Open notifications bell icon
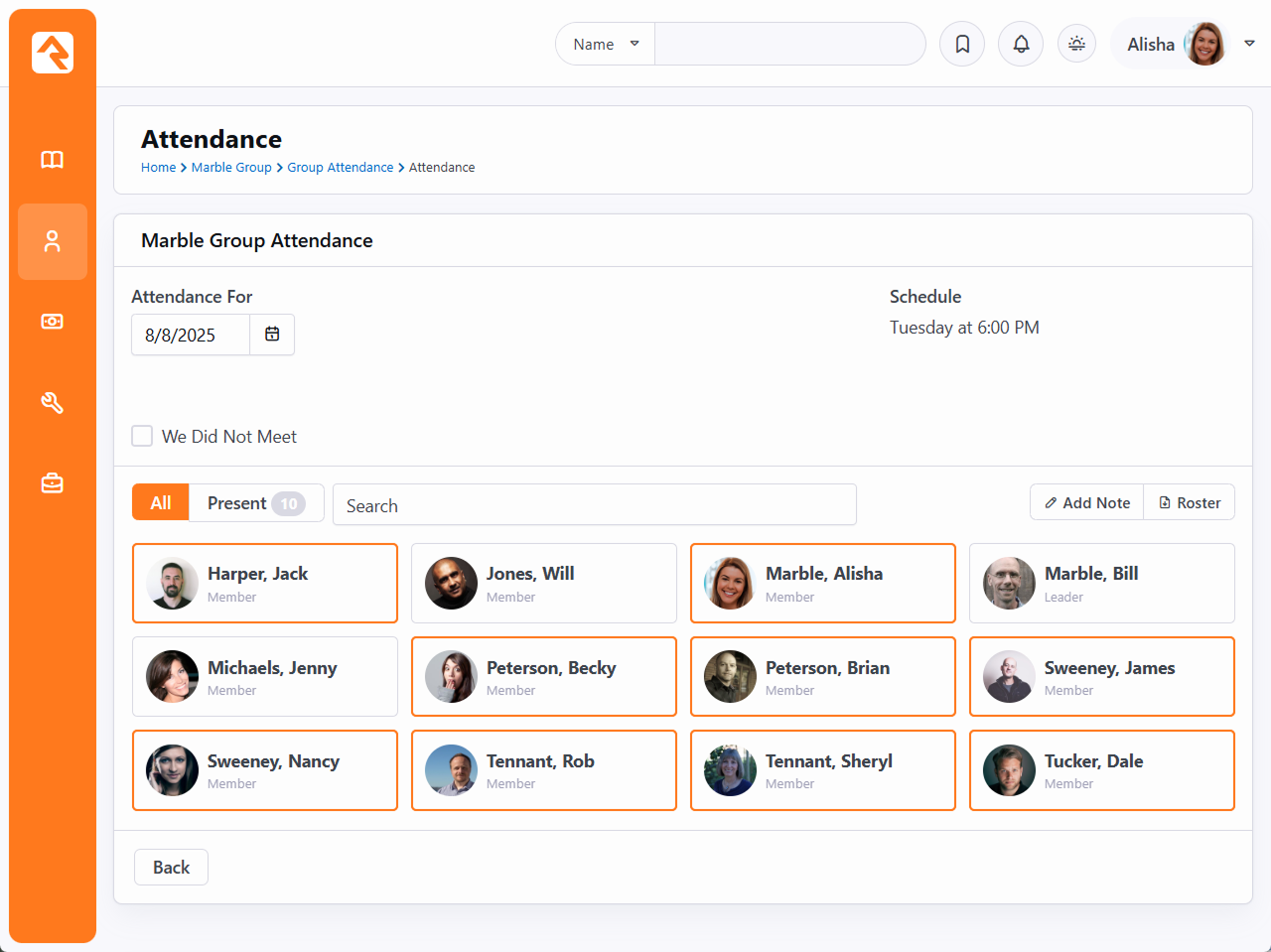The image size is (1271, 952). (x=1020, y=45)
